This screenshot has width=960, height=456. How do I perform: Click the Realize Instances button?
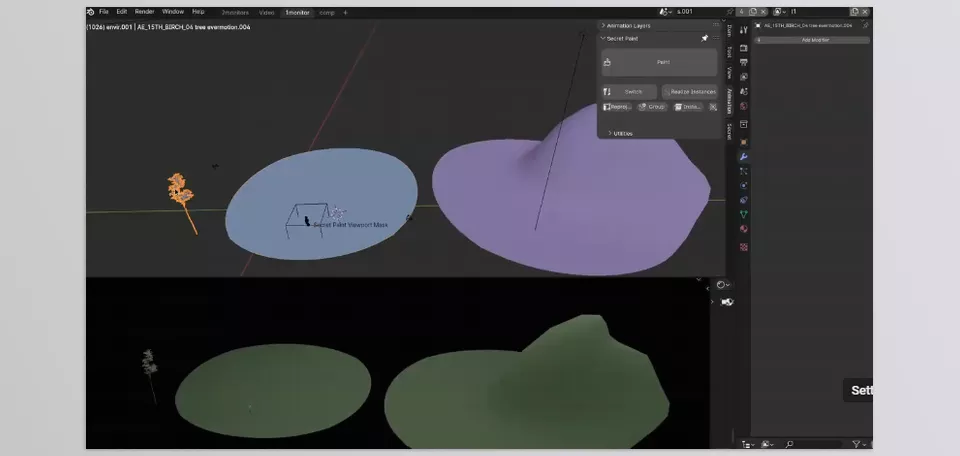tap(689, 92)
